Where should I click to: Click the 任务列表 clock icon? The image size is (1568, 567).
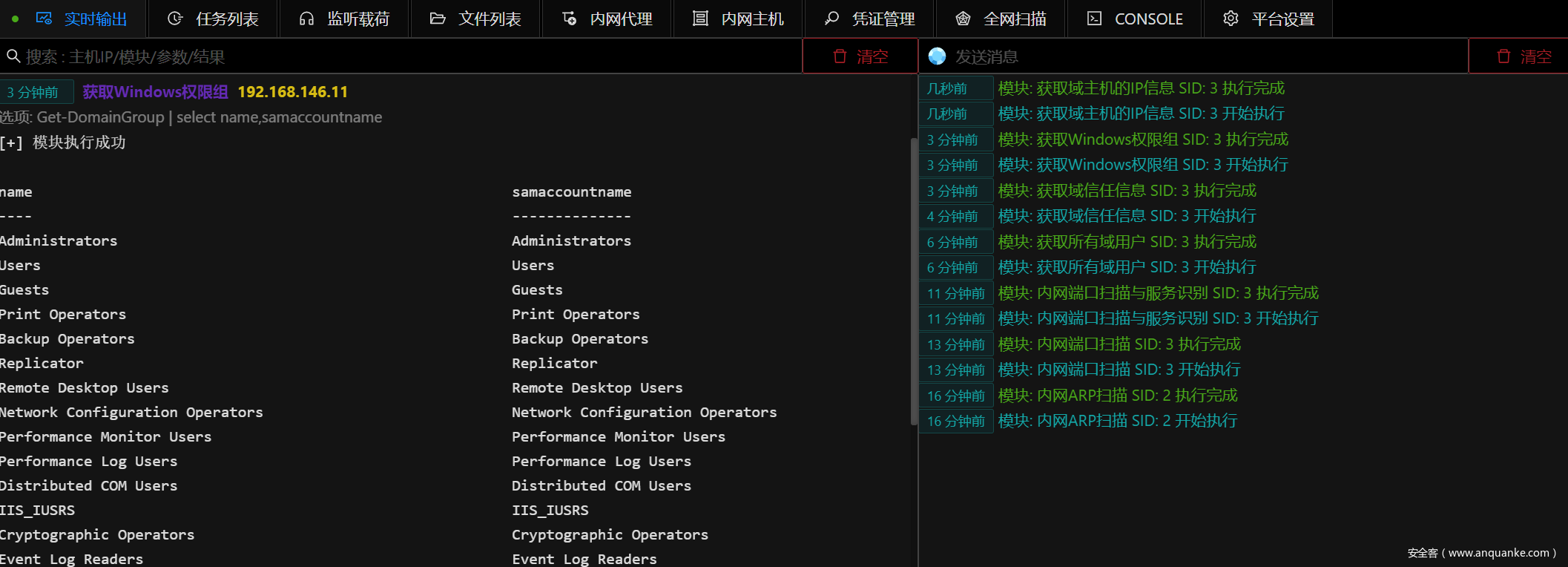175,19
